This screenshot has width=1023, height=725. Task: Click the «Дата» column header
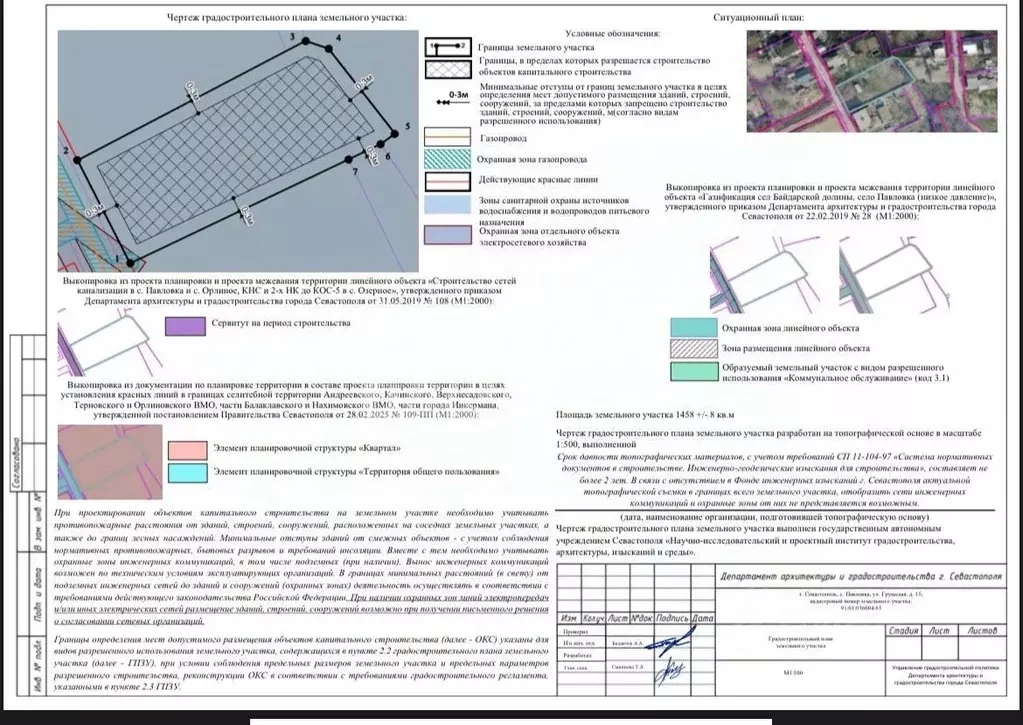702,618
